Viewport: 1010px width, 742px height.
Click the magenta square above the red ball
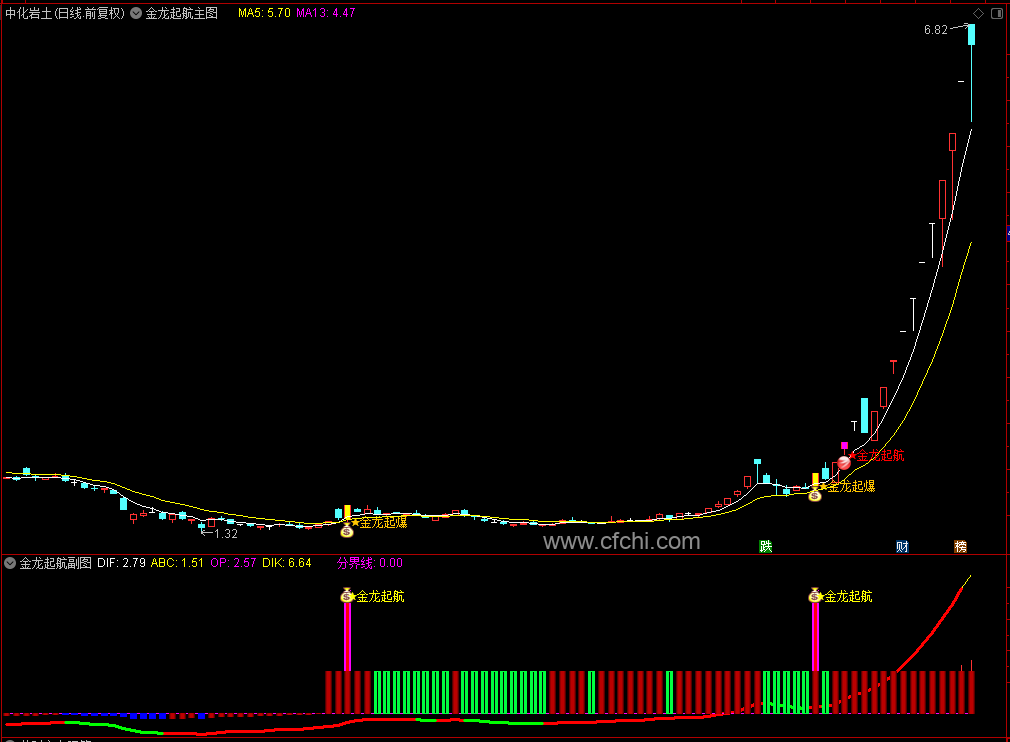(844, 446)
